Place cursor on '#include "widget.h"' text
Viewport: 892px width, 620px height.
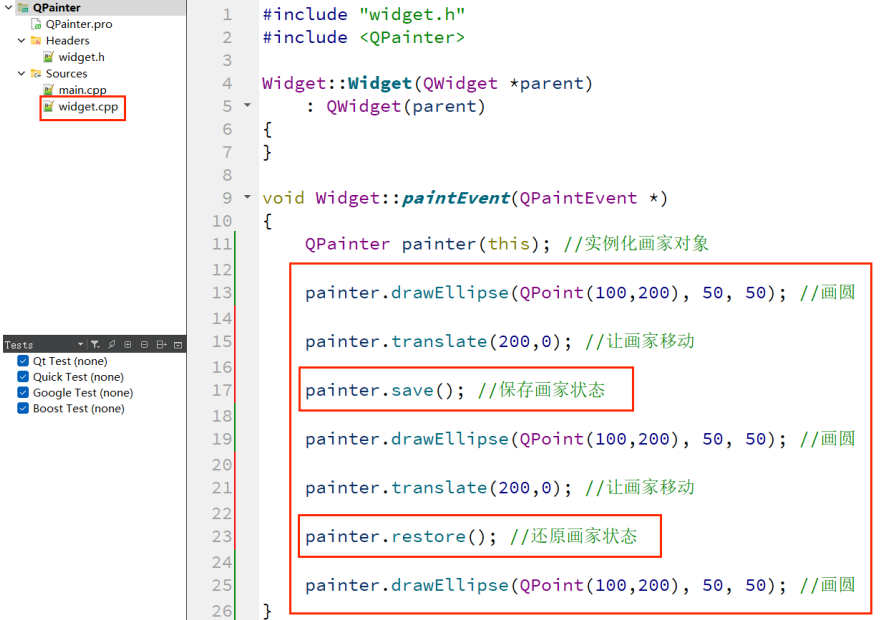[364, 14]
